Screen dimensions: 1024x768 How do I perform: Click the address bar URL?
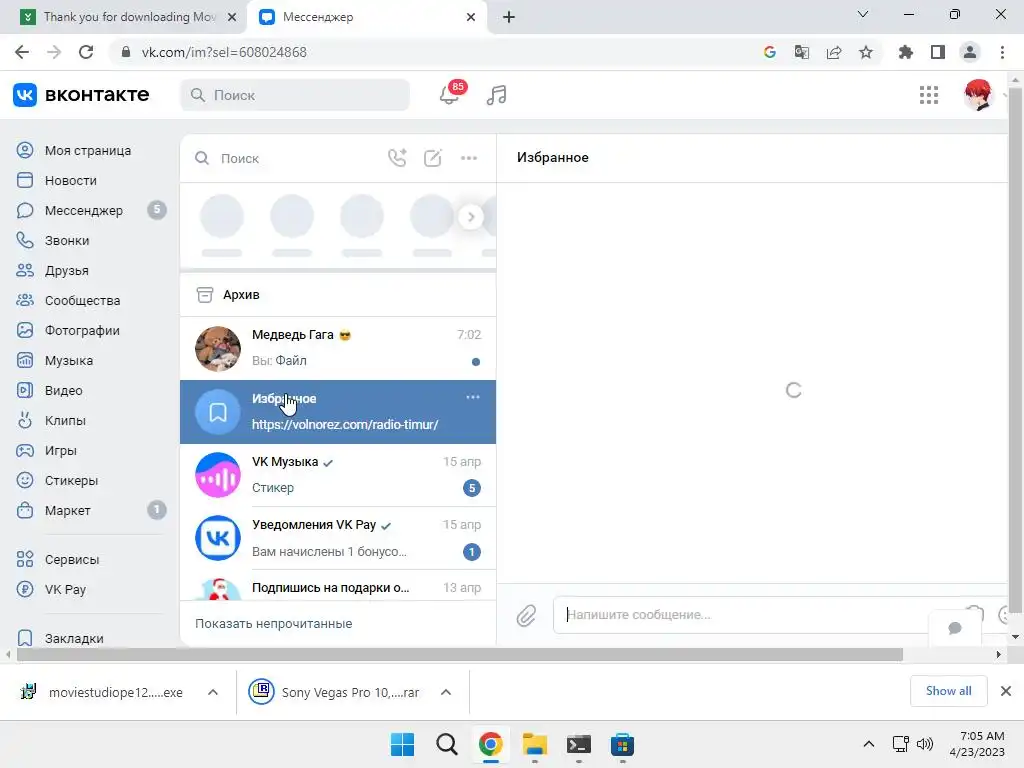pos(224,52)
